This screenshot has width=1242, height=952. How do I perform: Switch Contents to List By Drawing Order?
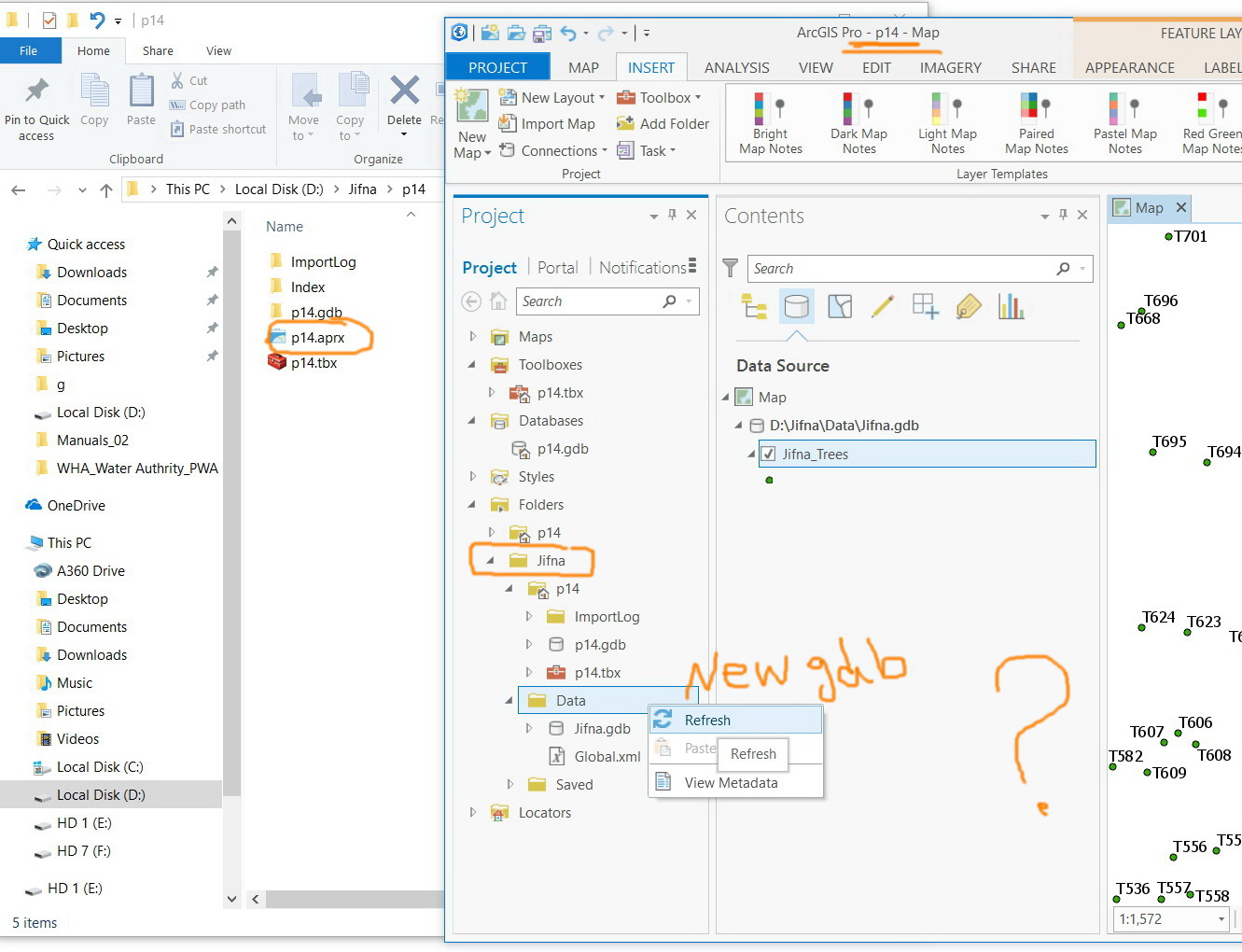[754, 306]
